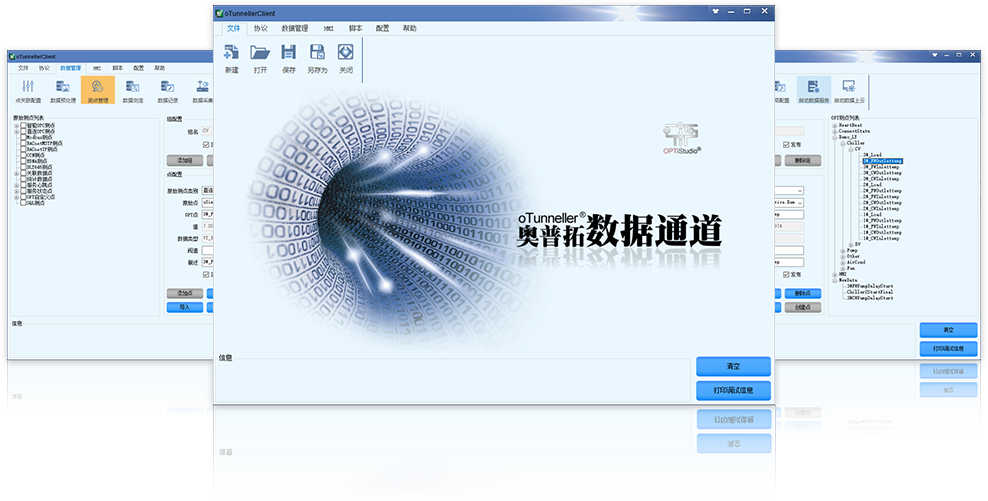
Task: Expand the AirCond node in right window
Action: [842, 263]
